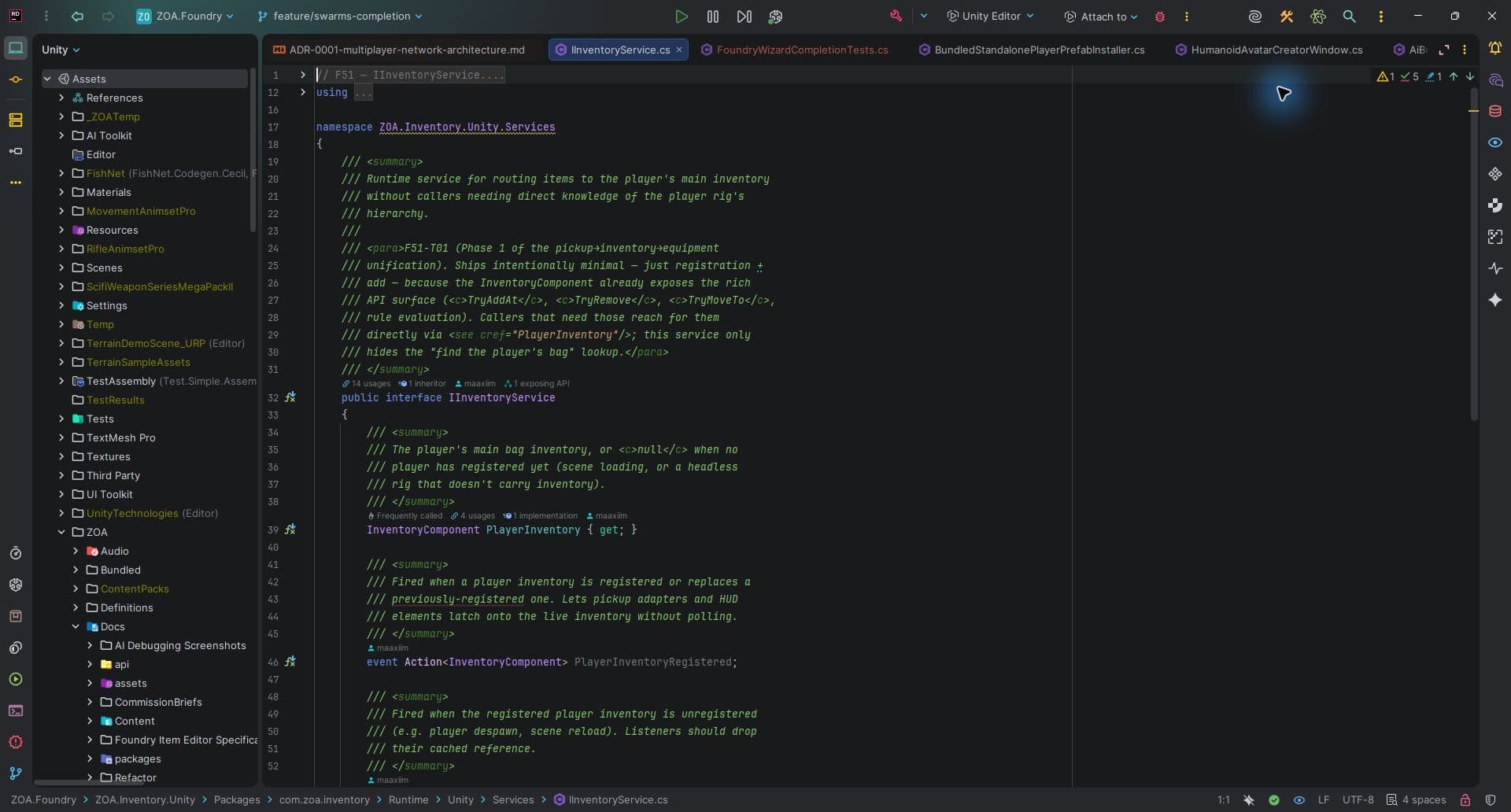Open the Git tool window icon
This screenshot has width=1511, height=812.
16,773
